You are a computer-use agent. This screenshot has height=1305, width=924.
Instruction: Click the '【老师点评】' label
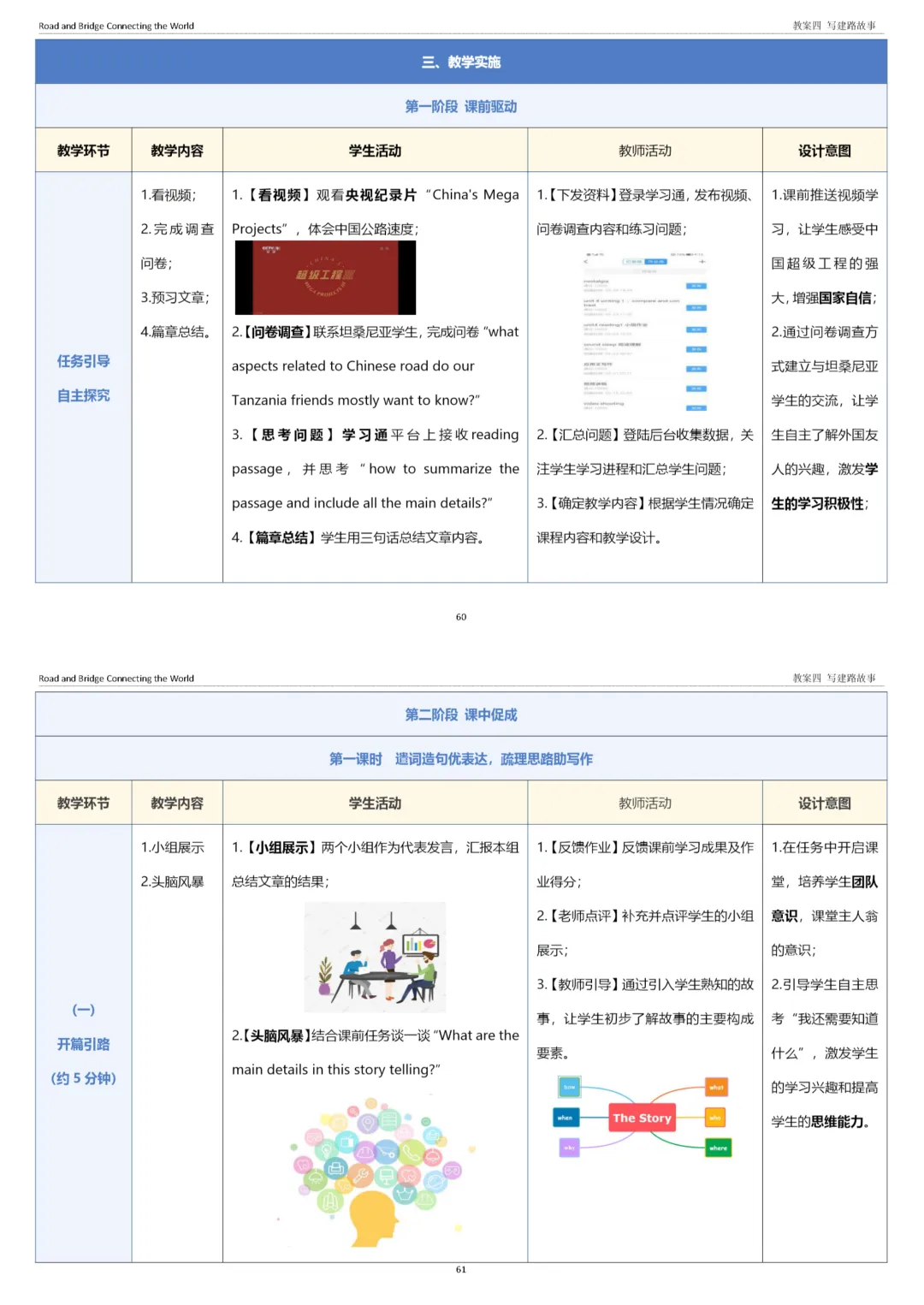[x=585, y=916]
